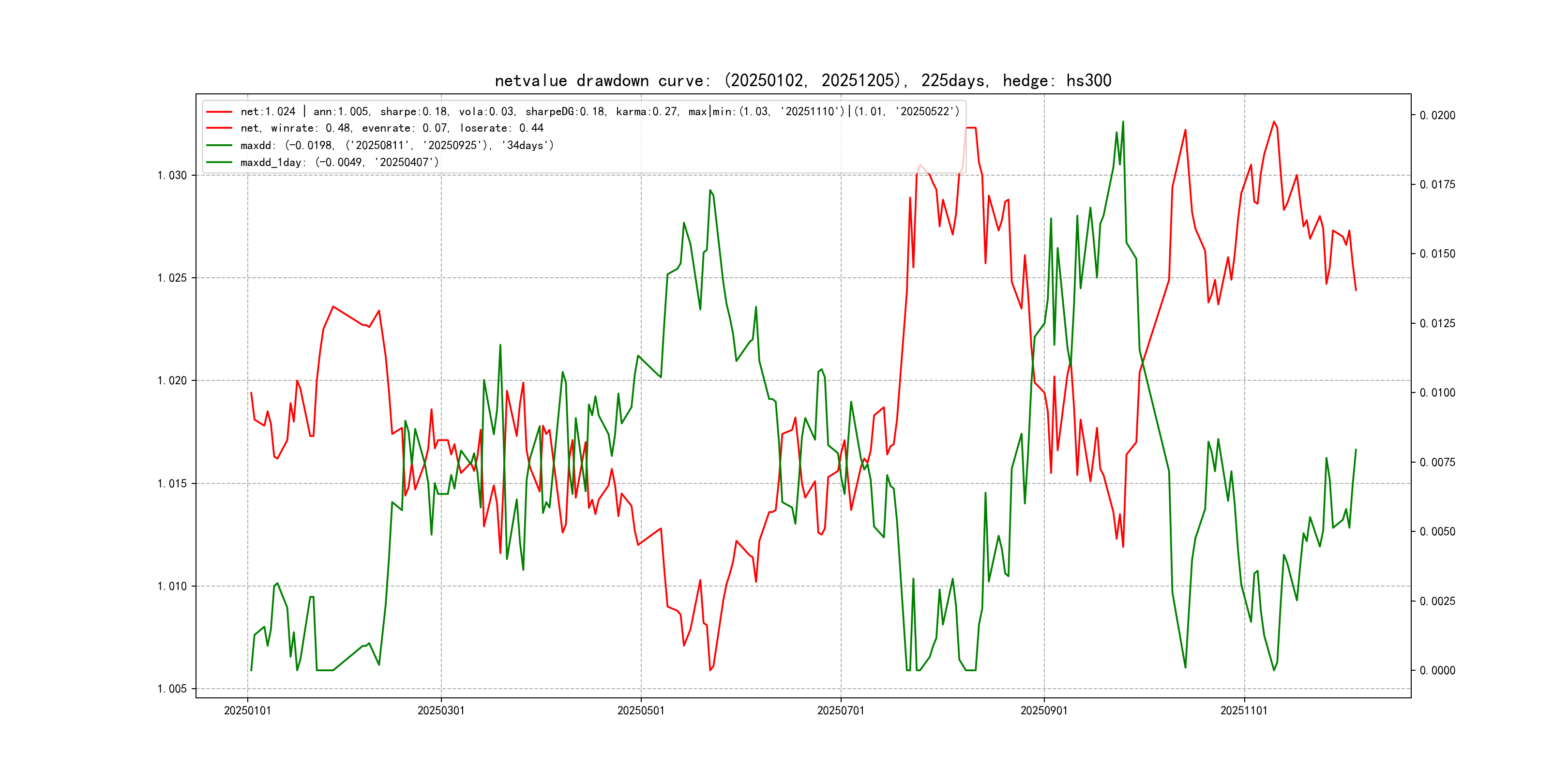The image size is (1568, 784).
Task: Click the 20250501 x-axis date label
Action: click(x=640, y=710)
